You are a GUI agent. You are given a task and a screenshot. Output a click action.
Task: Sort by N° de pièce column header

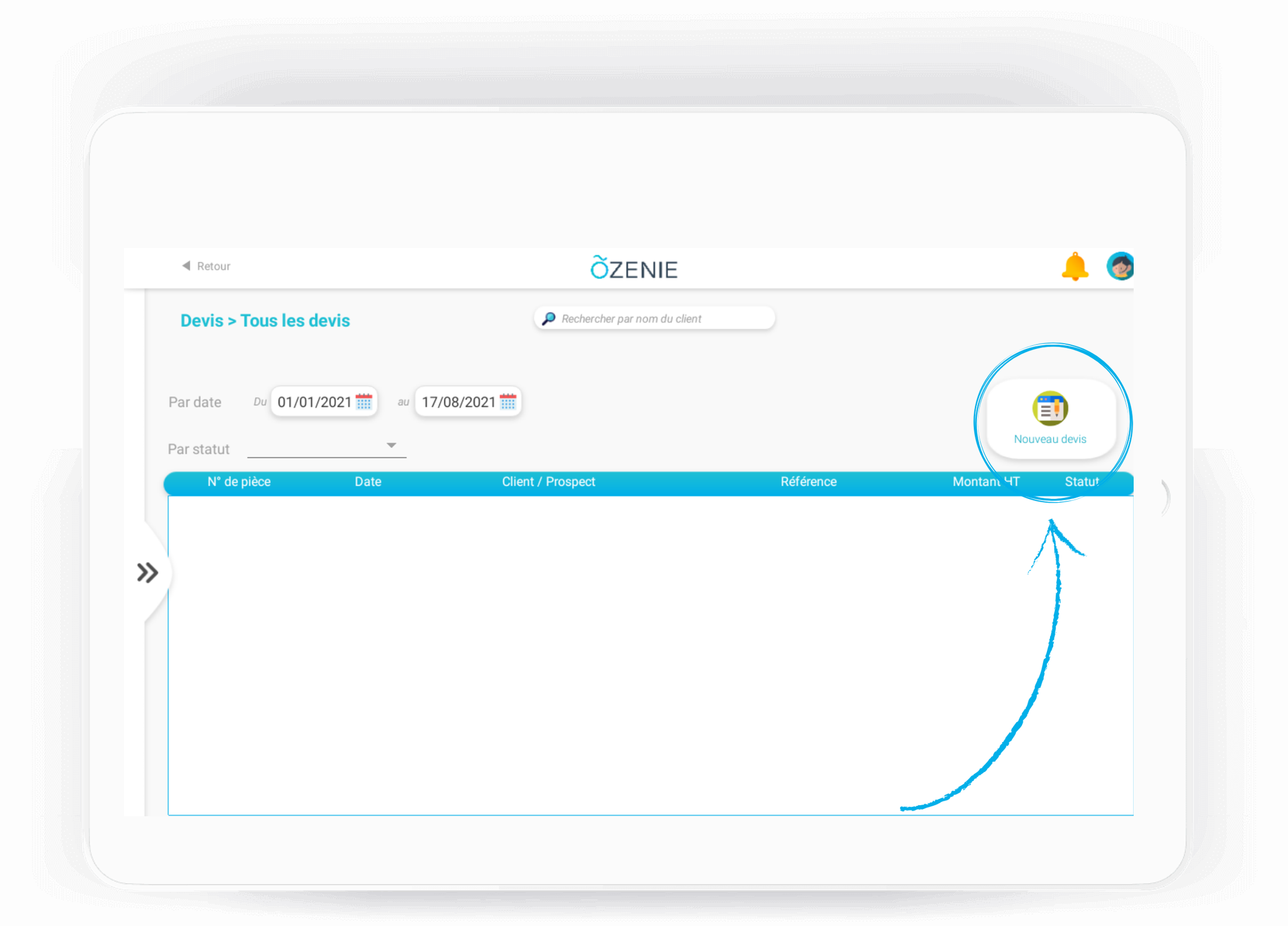(x=239, y=482)
